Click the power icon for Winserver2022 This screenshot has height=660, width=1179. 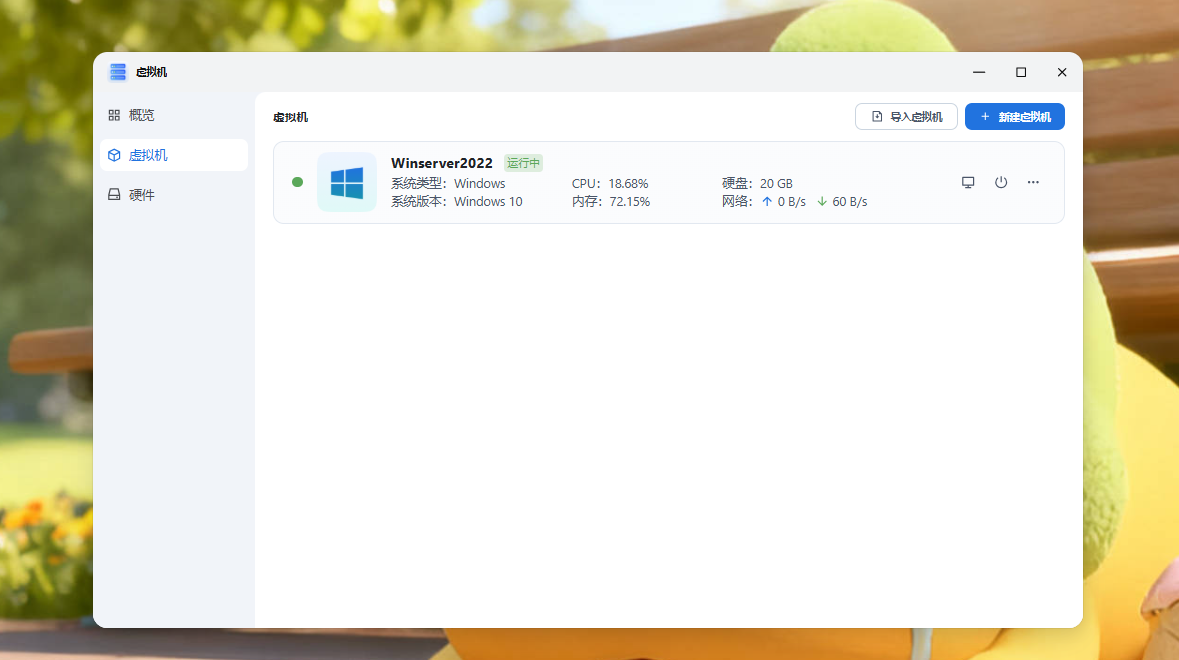point(1001,183)
